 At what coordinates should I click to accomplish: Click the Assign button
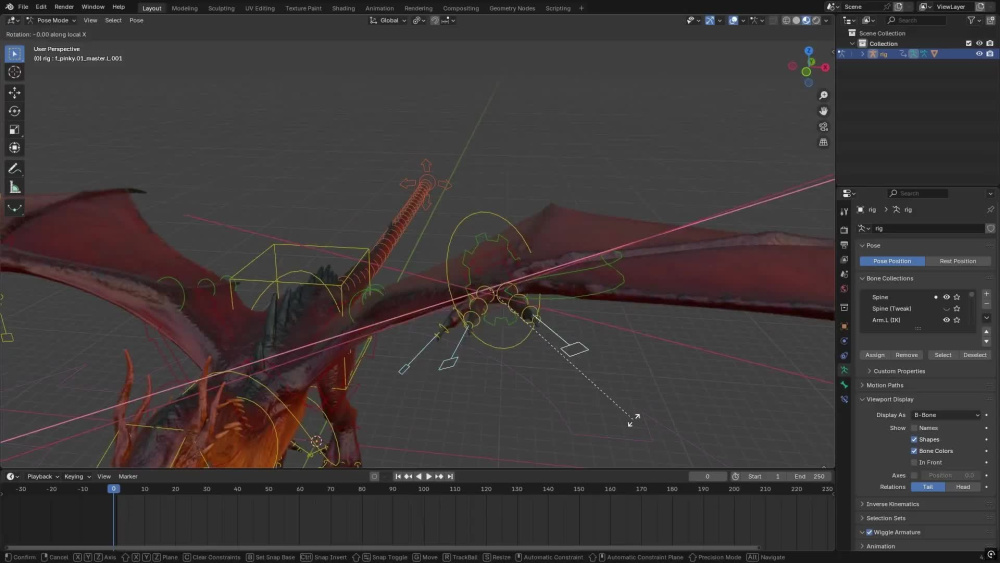[x=875, y=355]
